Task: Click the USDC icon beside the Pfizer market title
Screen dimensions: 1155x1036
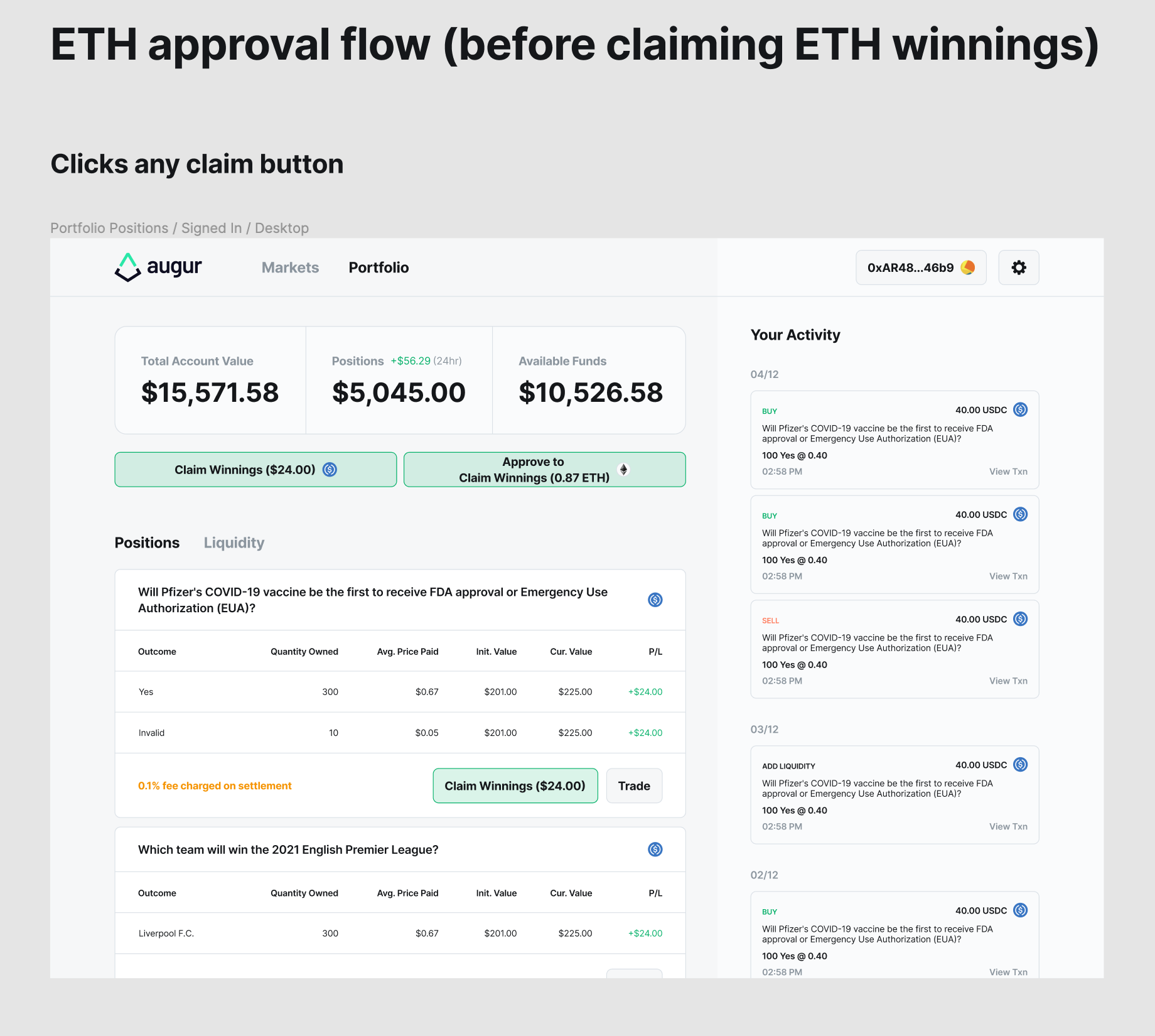Action: (x=655, y=600)
